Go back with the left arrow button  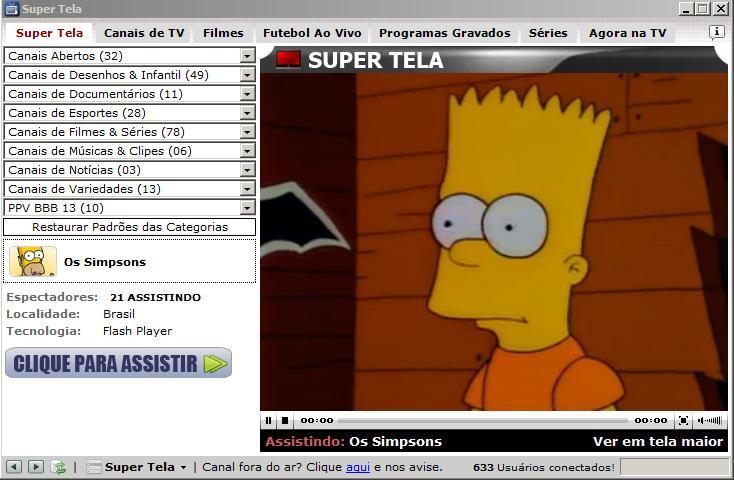point(14,467)
